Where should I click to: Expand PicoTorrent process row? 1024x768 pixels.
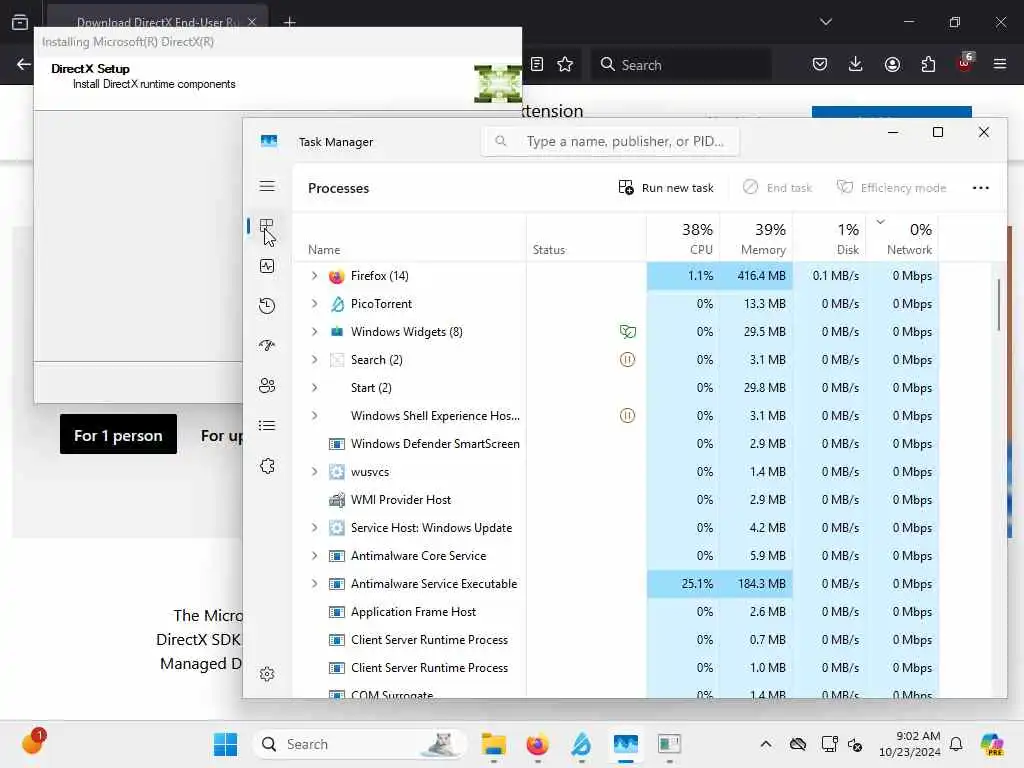tap(315, 304)
